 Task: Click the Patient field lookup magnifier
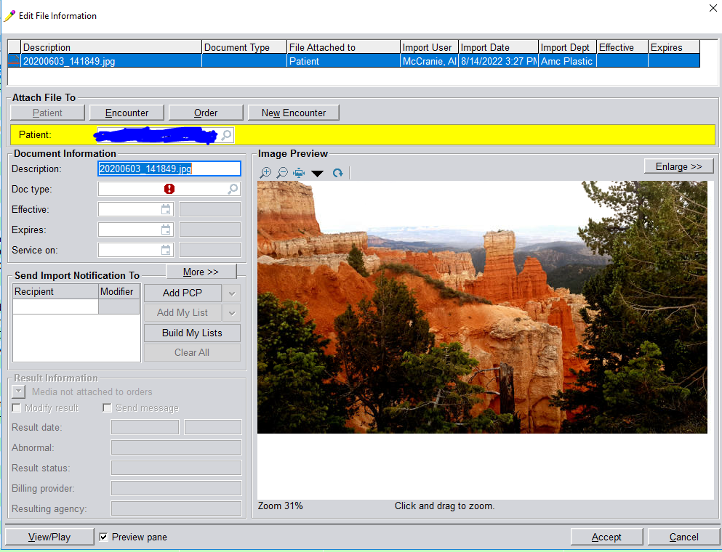click(x=227, y=135)
